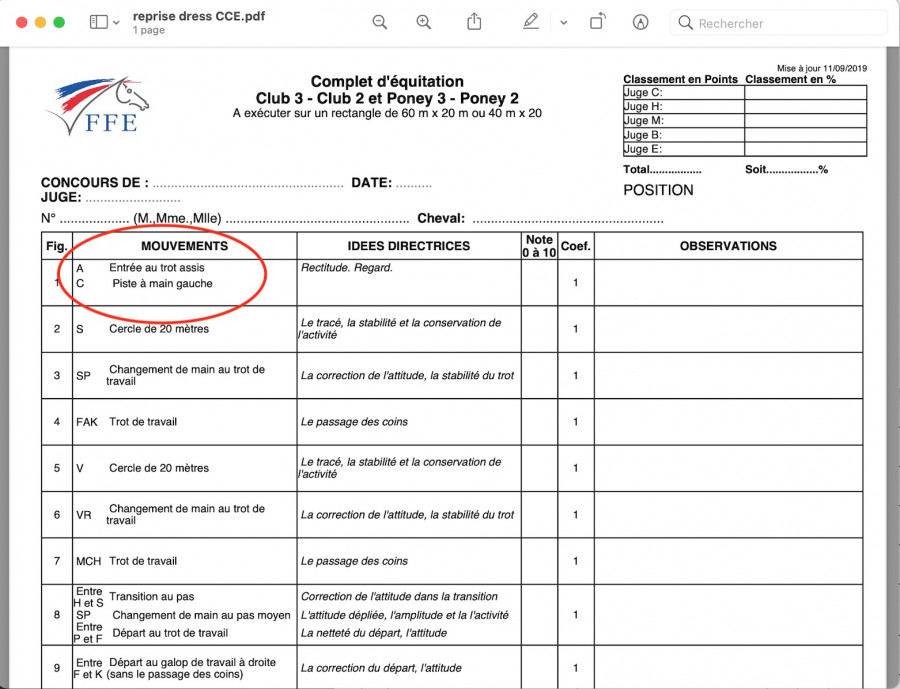Click the reprise dress CCE.pdf title
900x689 pixels.
coord(199,16)
